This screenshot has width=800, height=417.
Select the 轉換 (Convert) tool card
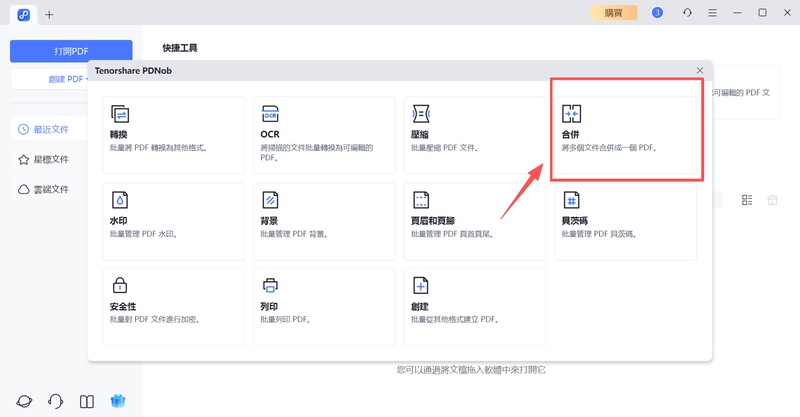pos(173,135)
